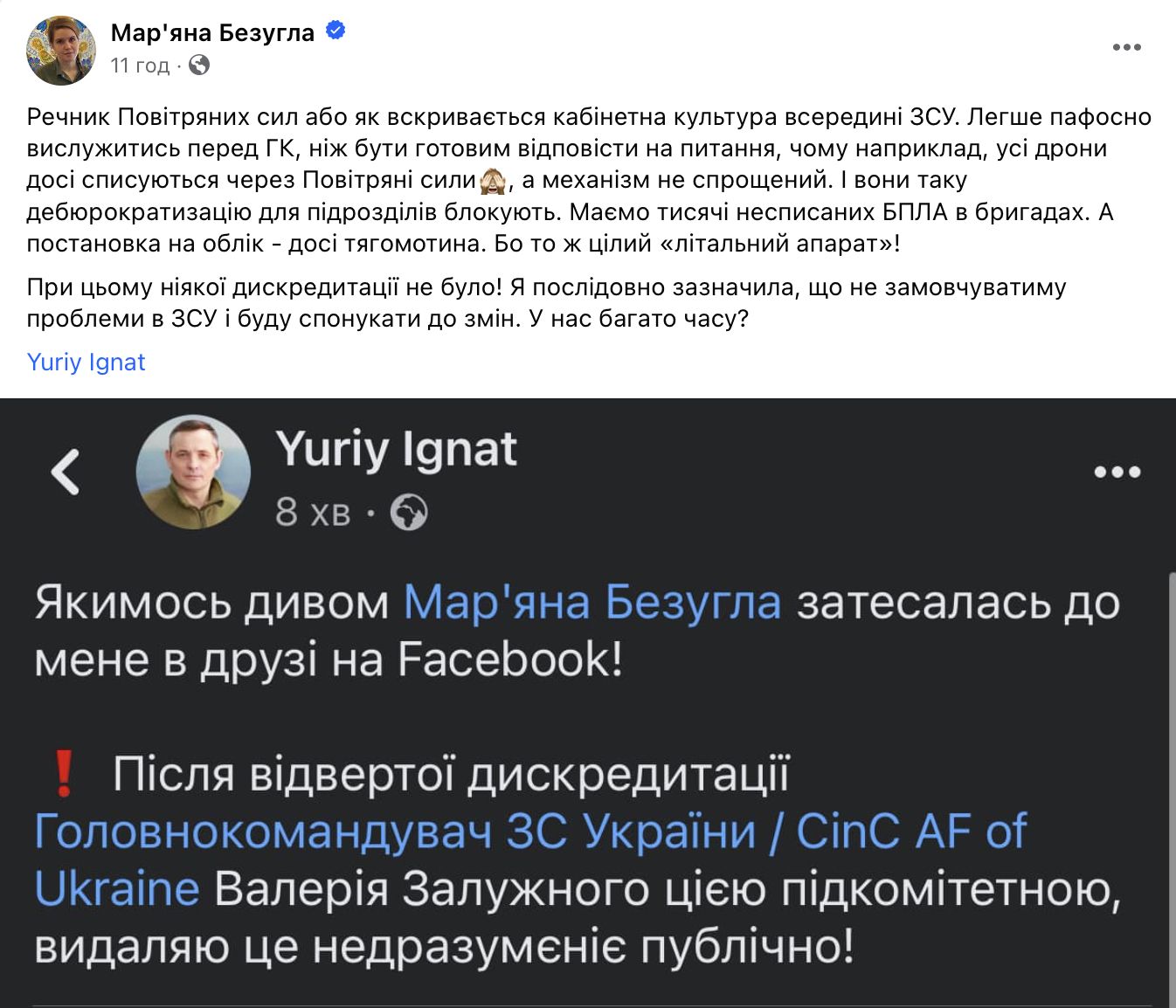Viewport: 1176px width, 1008px height.
Task: Click back arrow in embedded screenshot
Action: (66, 472)
